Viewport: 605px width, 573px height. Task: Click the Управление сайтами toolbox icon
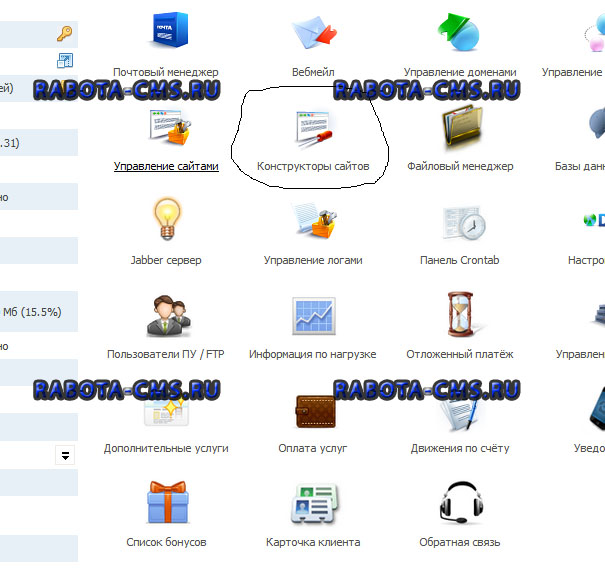(x=170, y=127)
